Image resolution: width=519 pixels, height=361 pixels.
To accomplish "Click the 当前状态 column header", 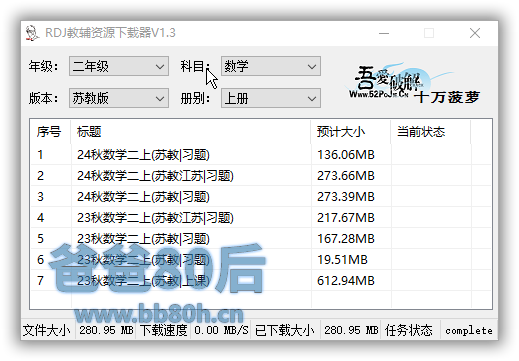I will [431, 132].
